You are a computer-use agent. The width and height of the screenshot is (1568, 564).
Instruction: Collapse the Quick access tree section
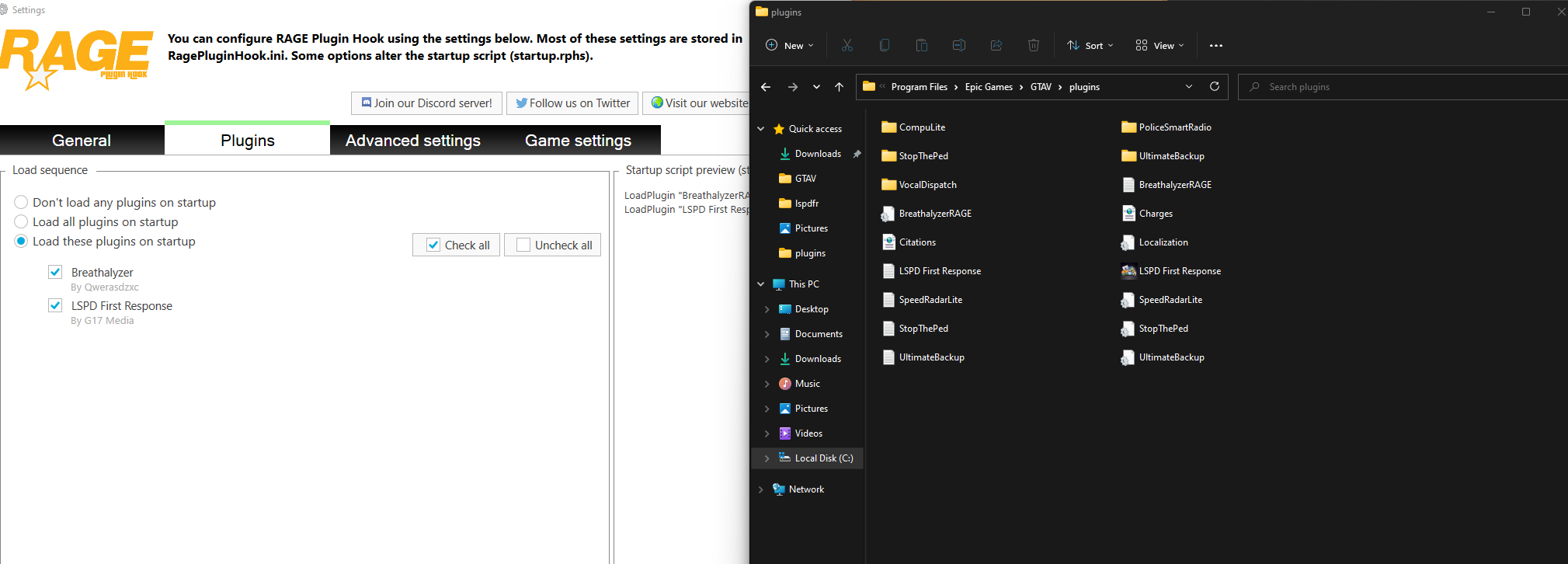pos(761,129)
